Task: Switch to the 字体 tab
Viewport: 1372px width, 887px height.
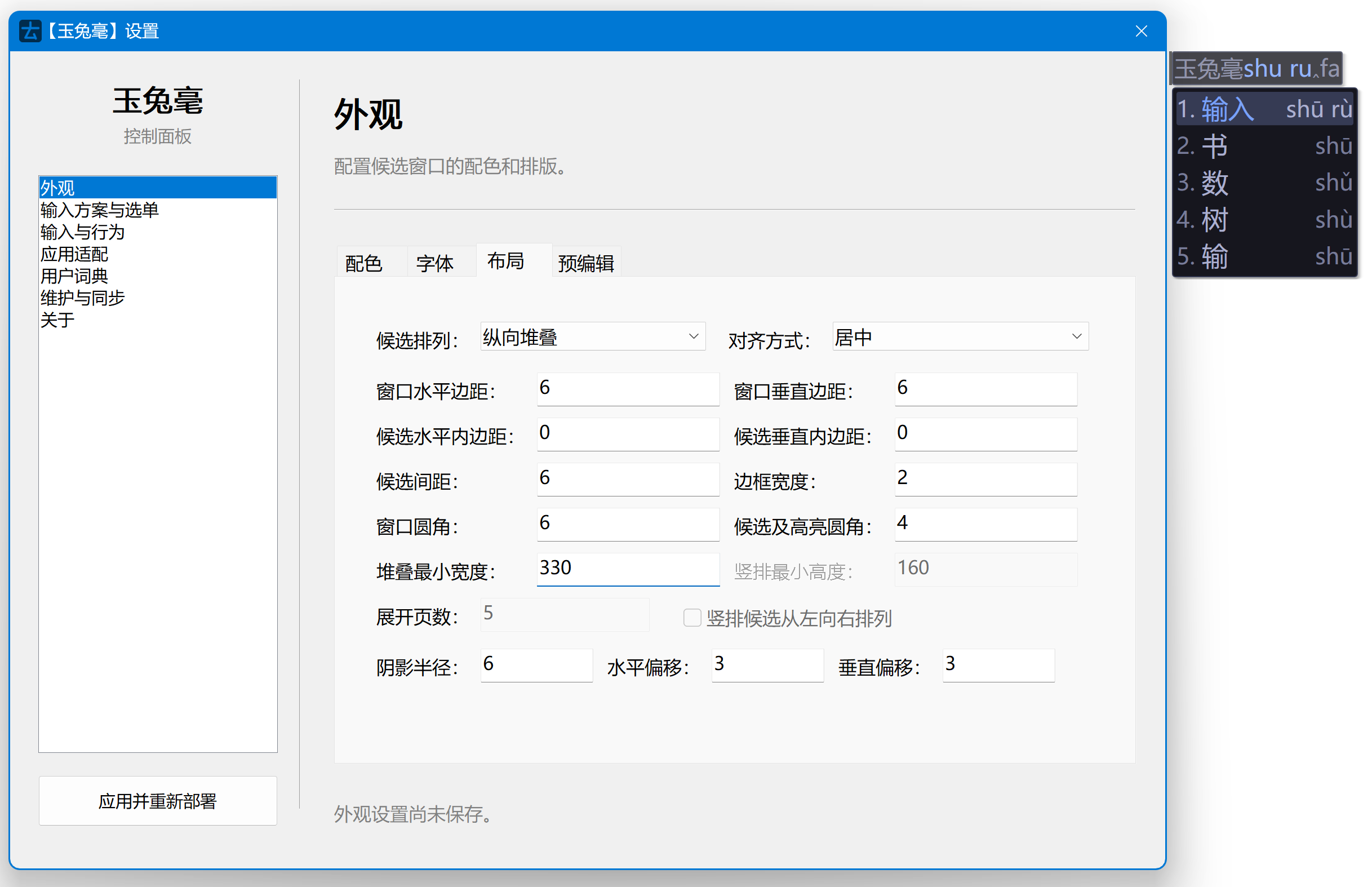Action: (x=441, y=263)
